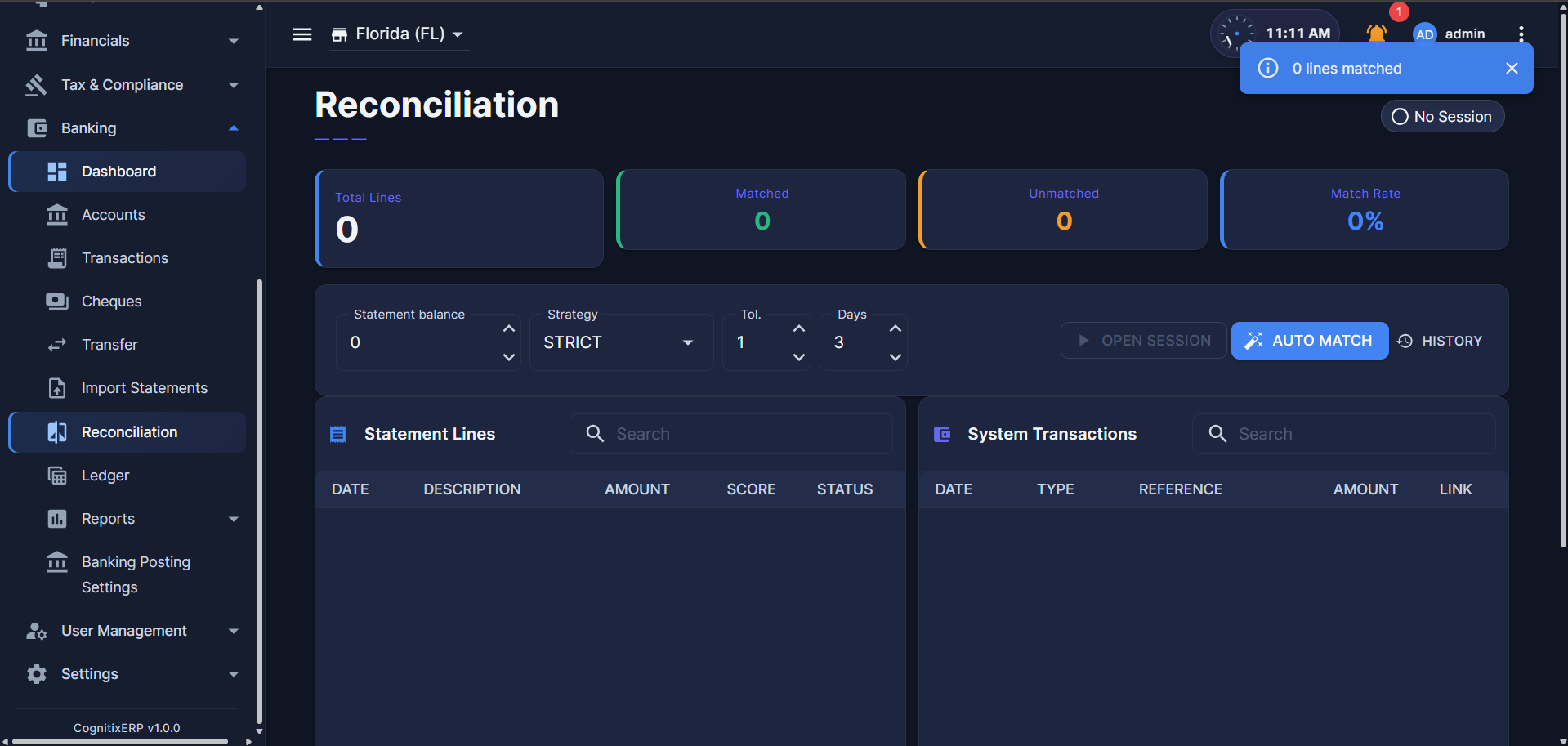Image resolution: width=1568 pixels, height=746 pixels.
Task: Click the Statement Lines list icon
Action: point(337,435)
